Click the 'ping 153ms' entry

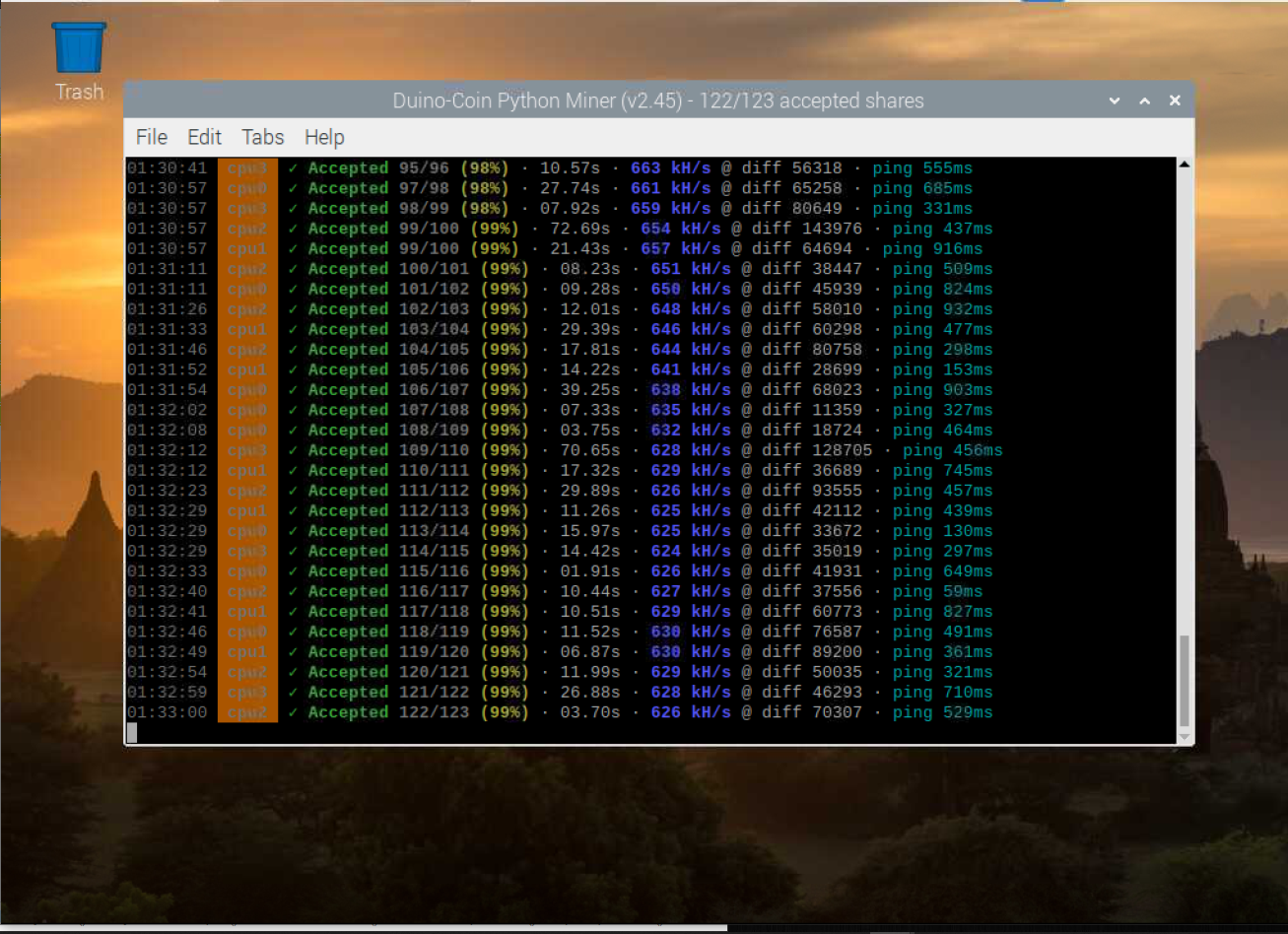click(942, 369)
